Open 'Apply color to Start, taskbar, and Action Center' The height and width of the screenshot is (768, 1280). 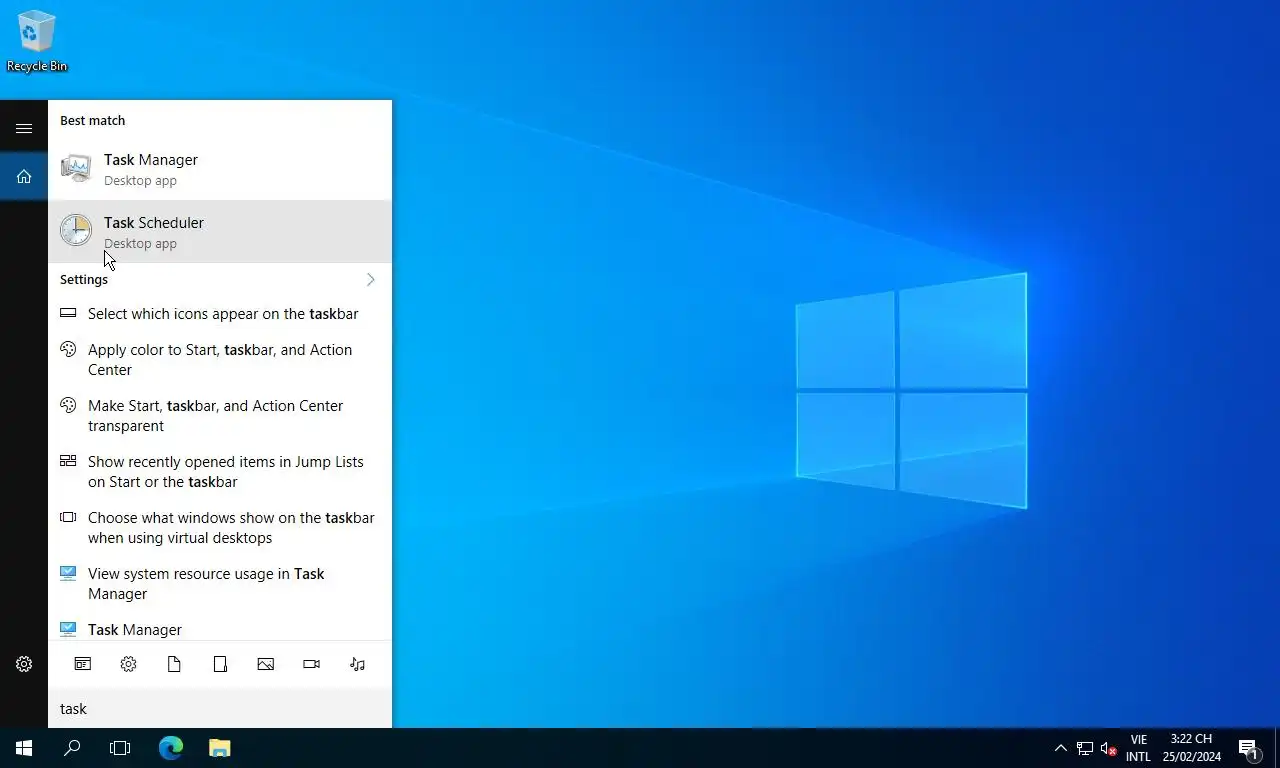pos(220,360)
